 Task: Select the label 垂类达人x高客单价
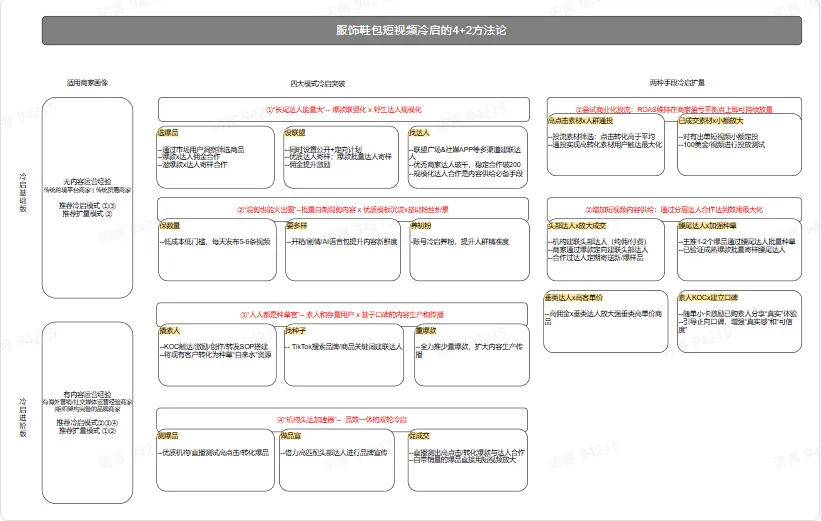[x=574, y=298]
